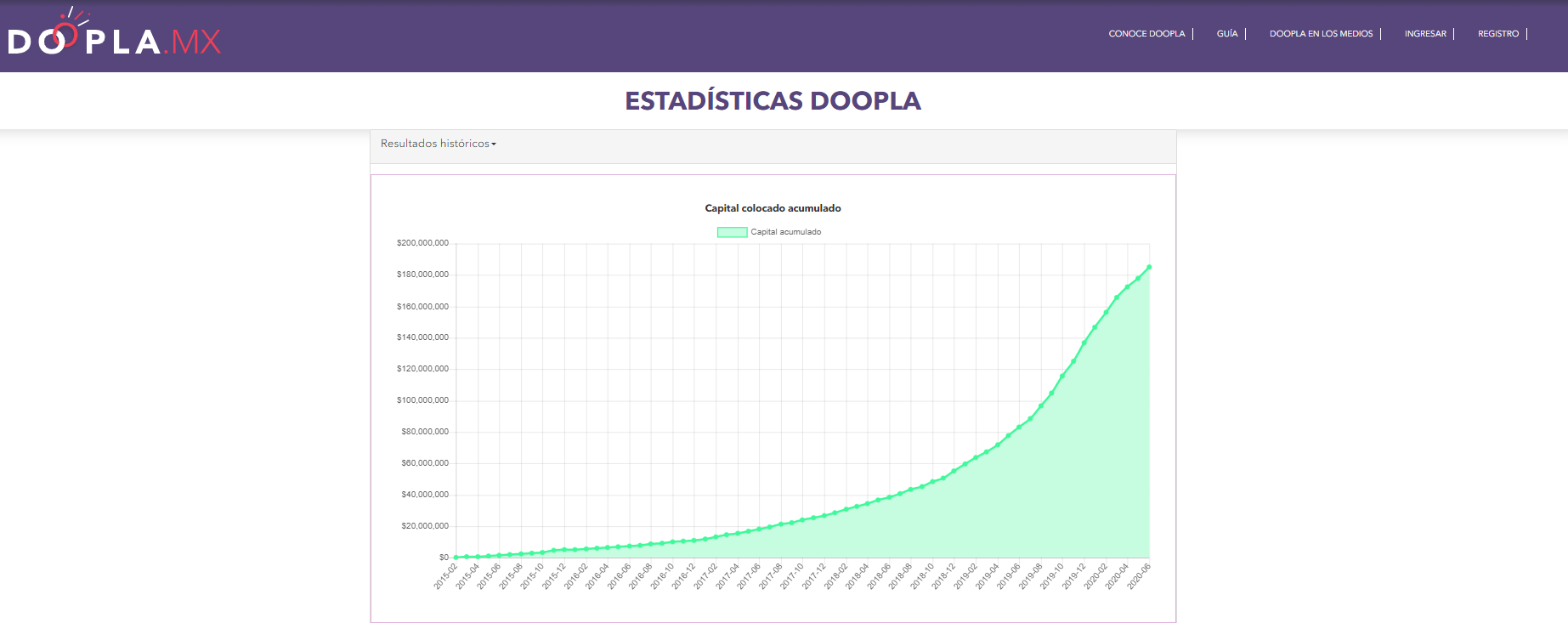Click the $200,000,000 y-axis label
The height and width of the screenshot is (623, 1568).
coord(422,243)
